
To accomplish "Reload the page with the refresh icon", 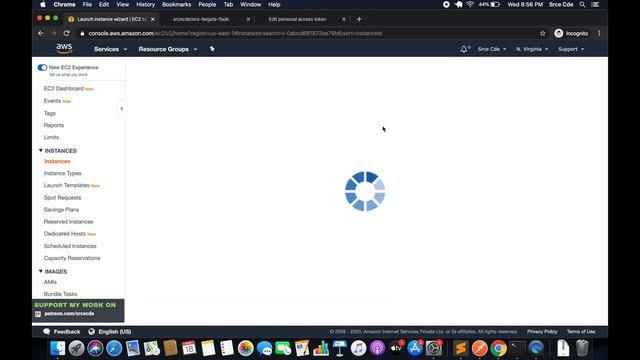I will (67, 33).
